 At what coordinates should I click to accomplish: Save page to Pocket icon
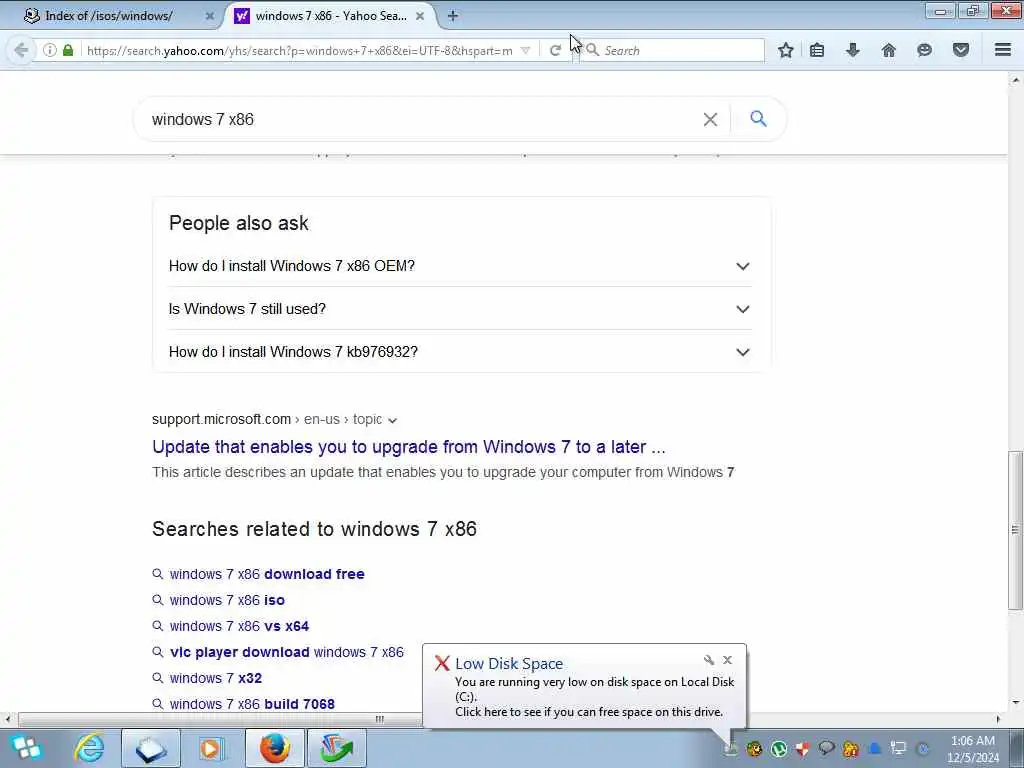pos(961,50)
